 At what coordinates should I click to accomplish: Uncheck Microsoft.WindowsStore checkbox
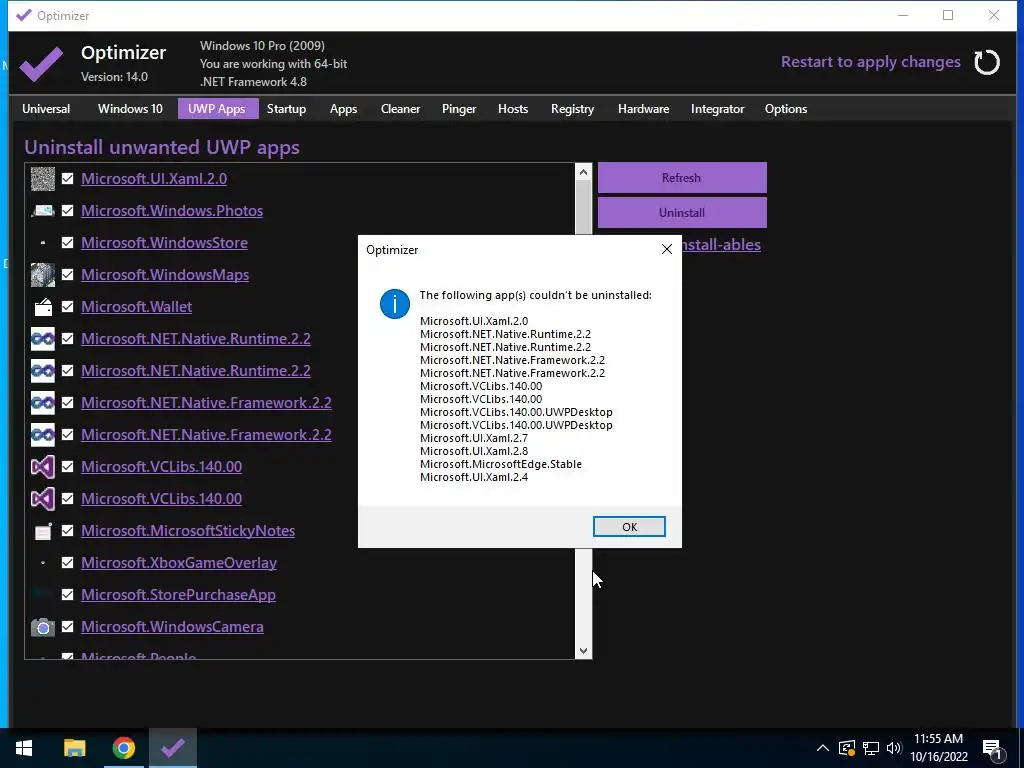[67, 242]
